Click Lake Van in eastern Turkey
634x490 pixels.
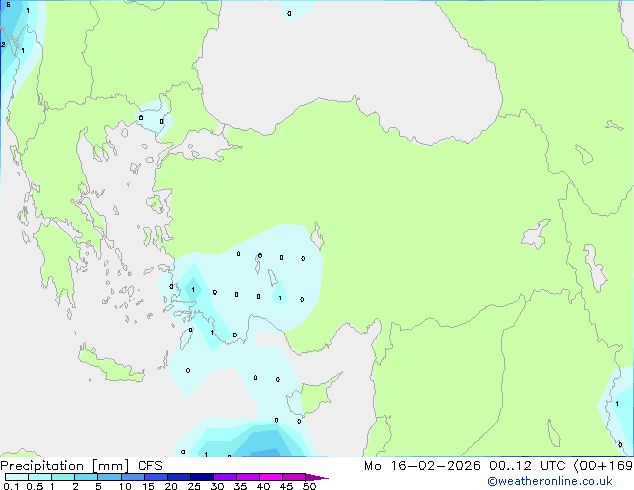tap(536, 236)
